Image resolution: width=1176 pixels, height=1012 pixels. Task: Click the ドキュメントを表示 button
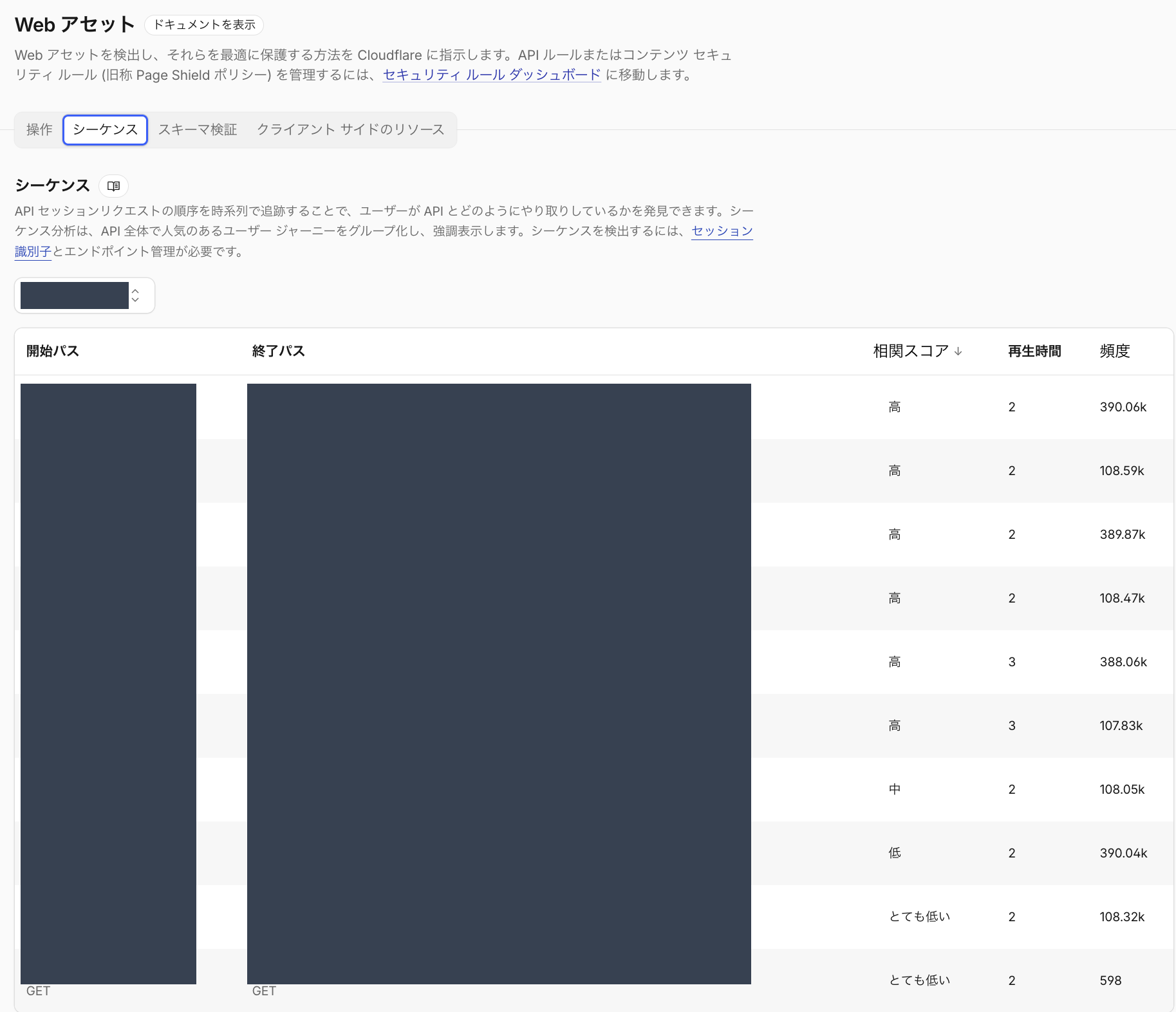(x=204, y=24)
